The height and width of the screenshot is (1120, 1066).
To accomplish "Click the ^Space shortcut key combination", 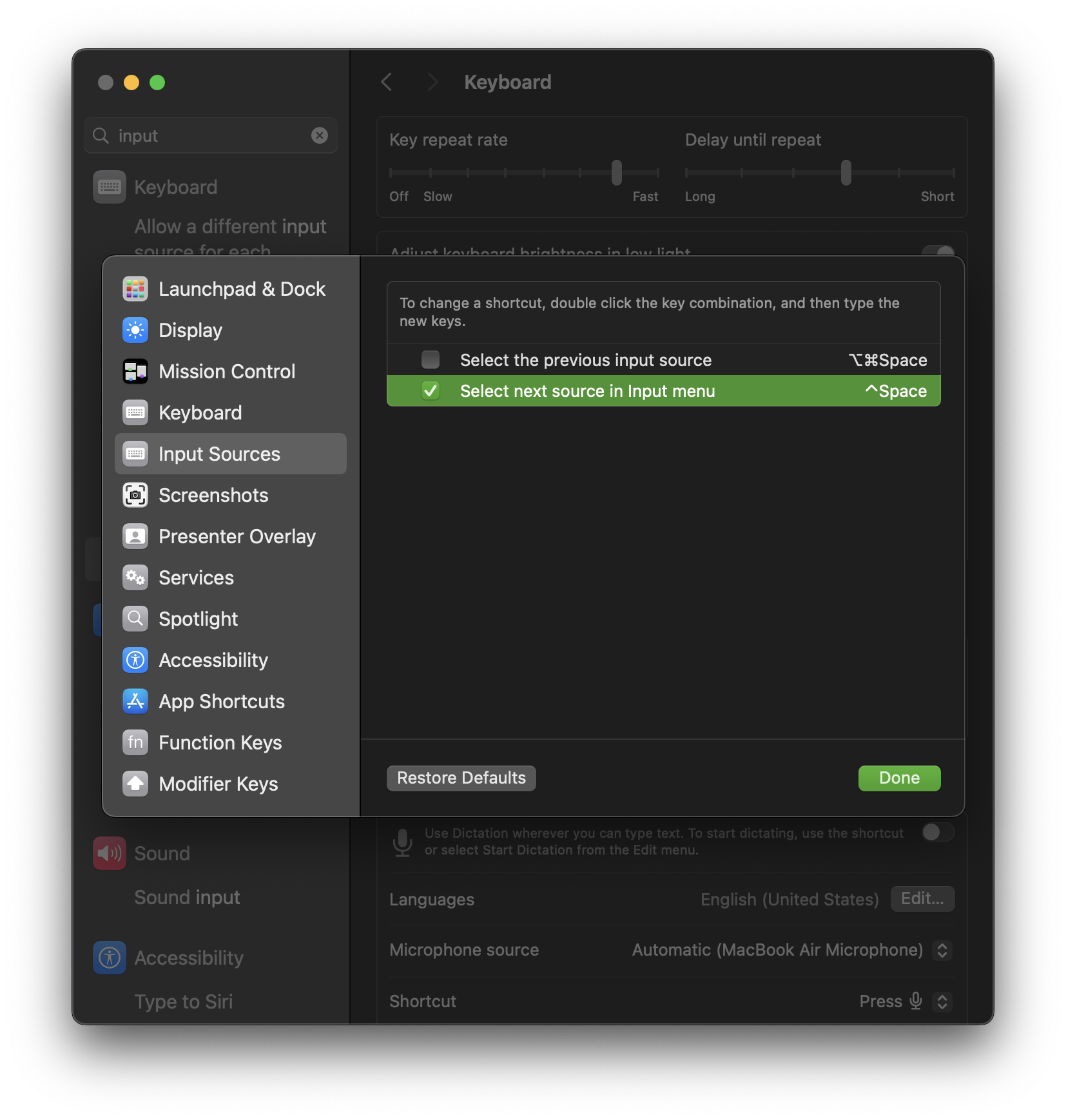I will [896, 391].
